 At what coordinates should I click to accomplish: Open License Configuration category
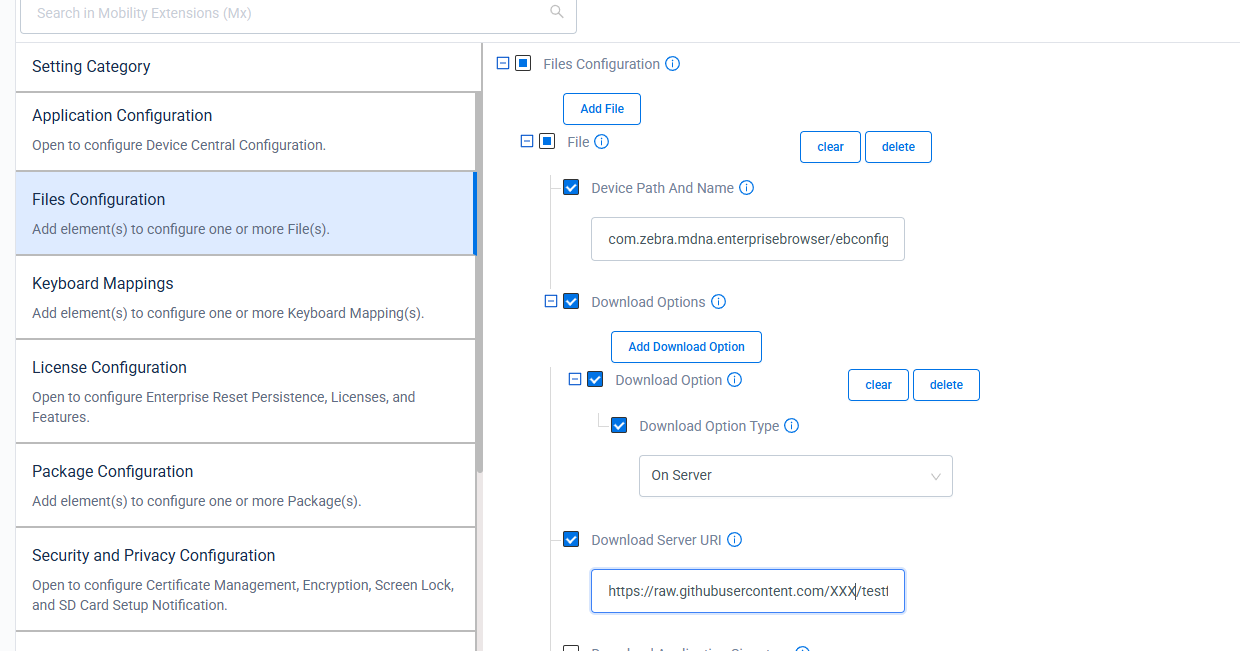(246, 391)
